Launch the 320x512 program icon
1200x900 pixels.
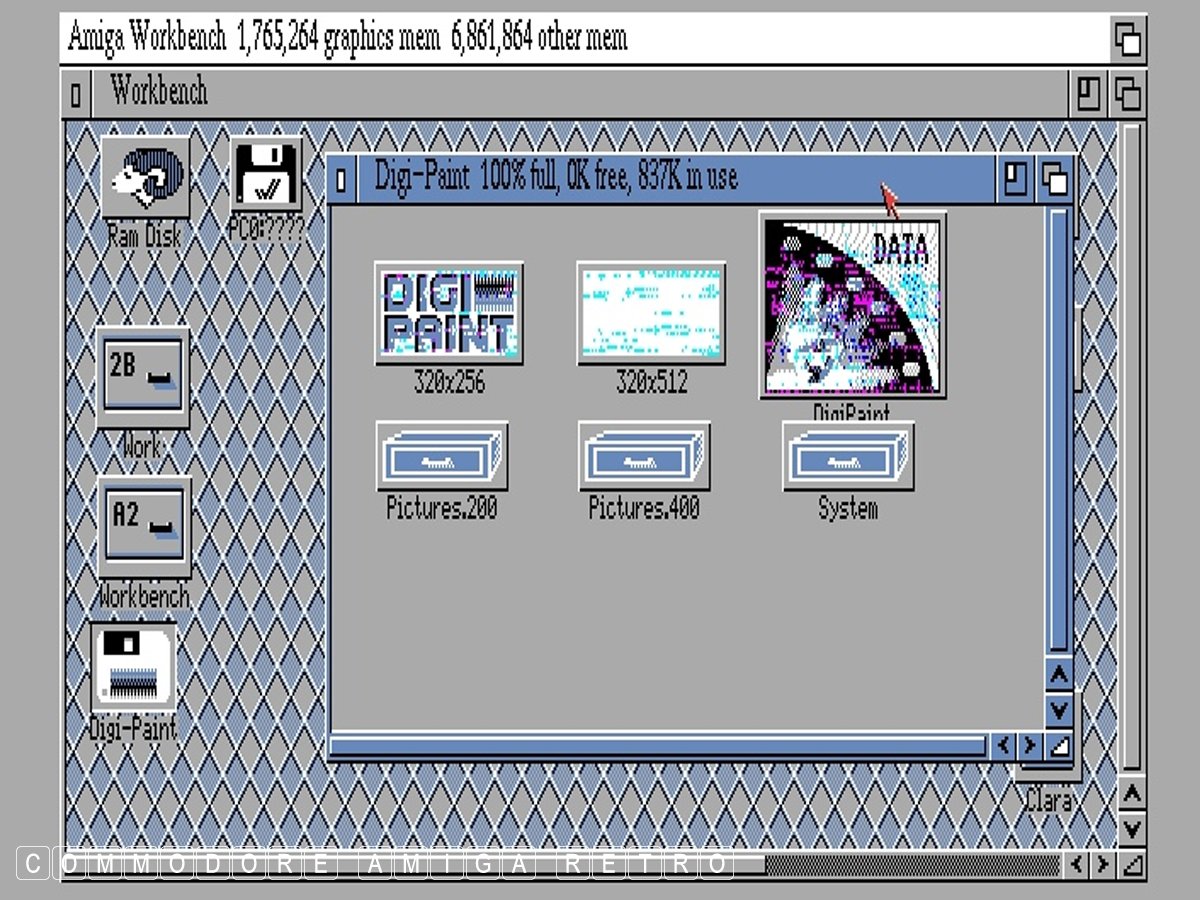pos(651,313)
